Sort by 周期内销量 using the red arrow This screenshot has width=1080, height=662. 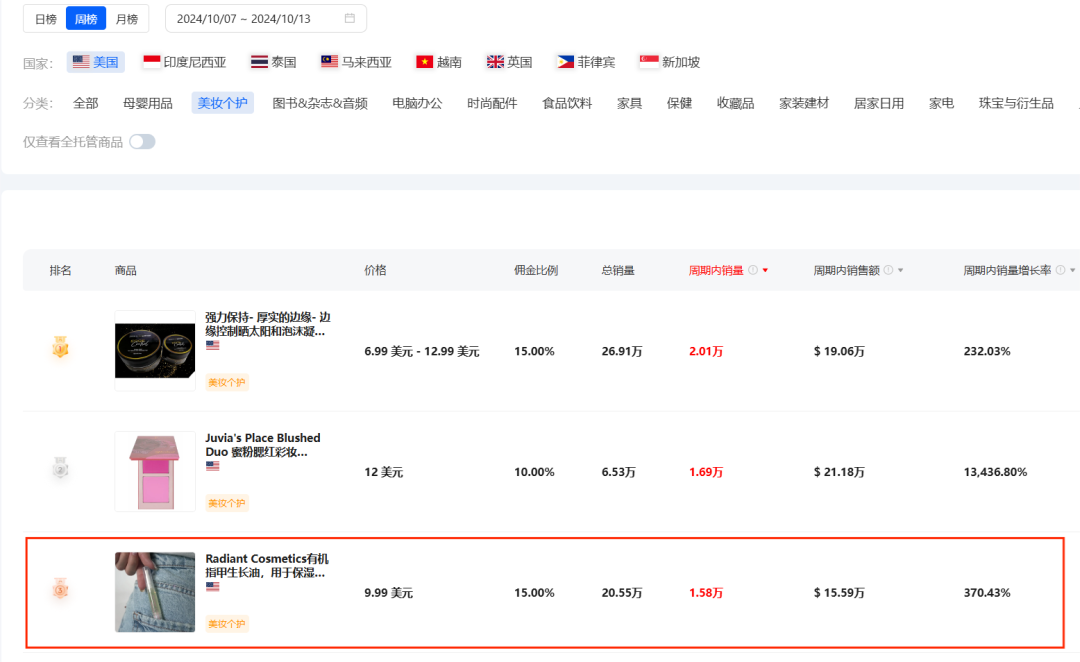[765, 271]
